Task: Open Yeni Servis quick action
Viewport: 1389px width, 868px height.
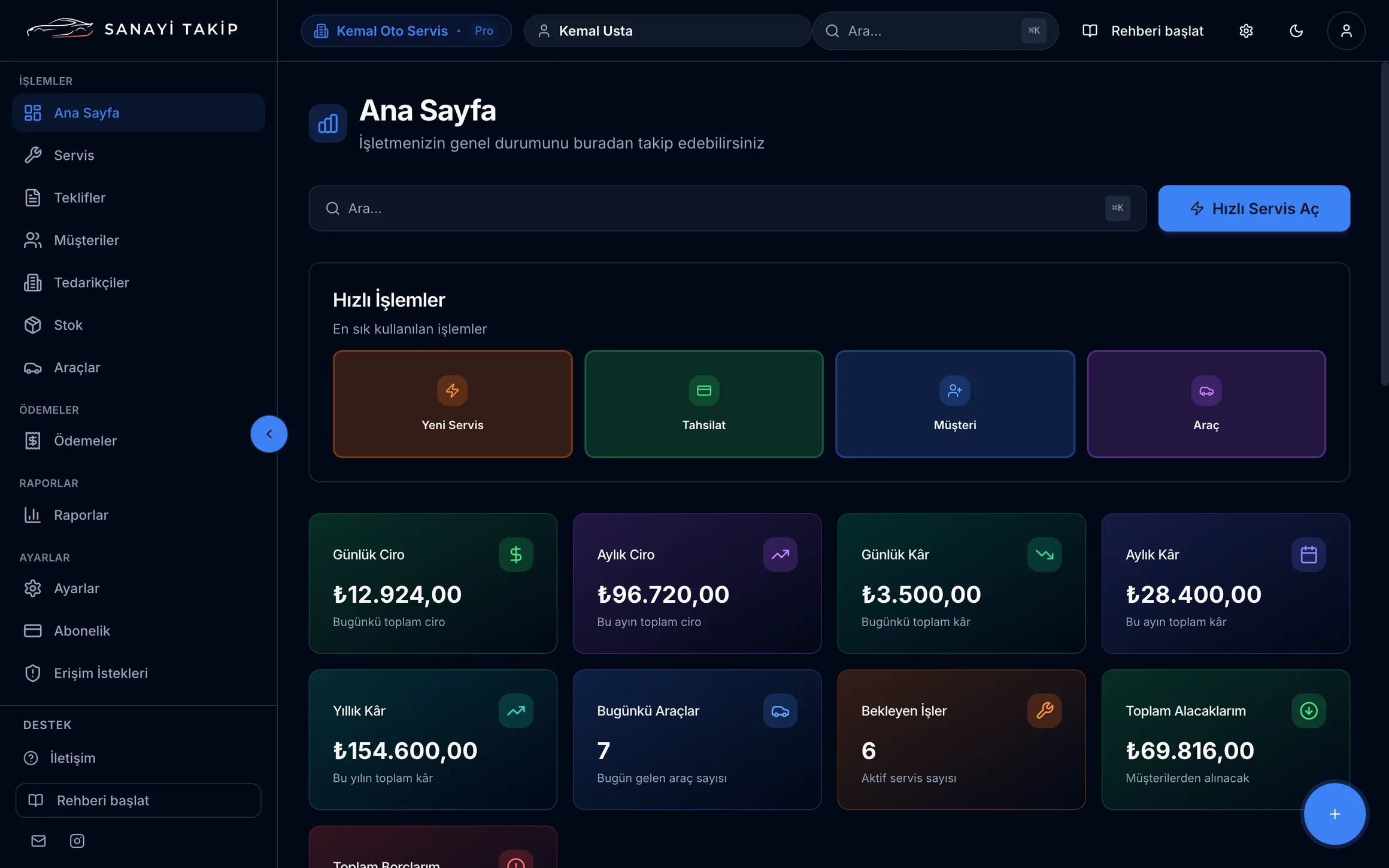Action: 452,403
